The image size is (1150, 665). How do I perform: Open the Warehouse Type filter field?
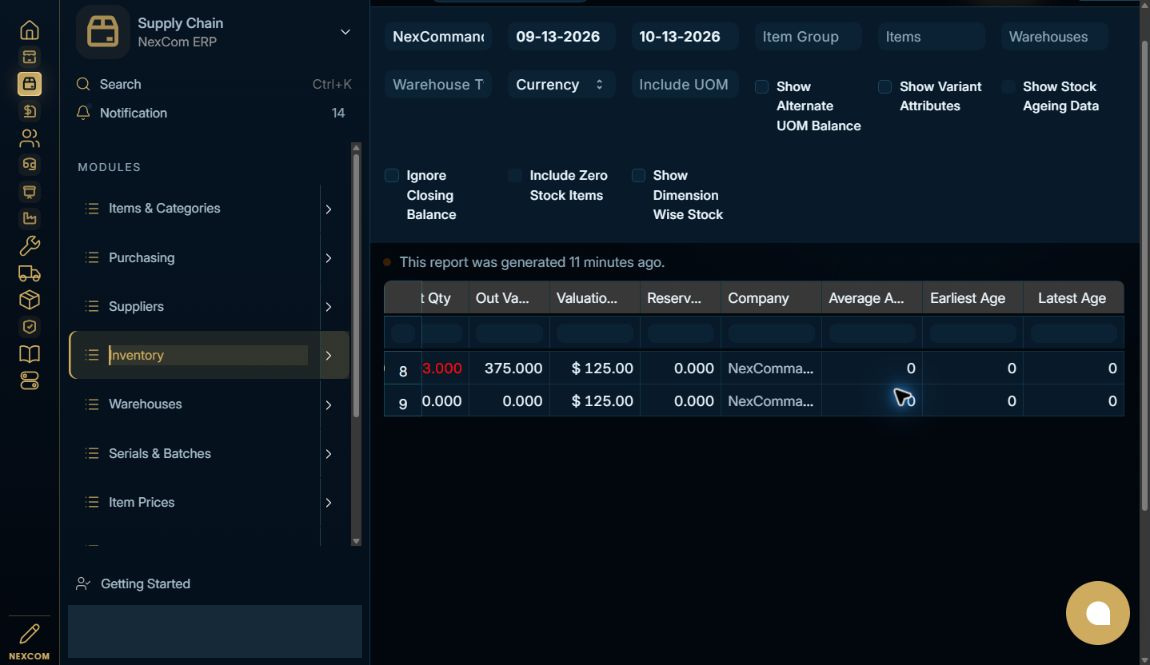coord(438,84)
